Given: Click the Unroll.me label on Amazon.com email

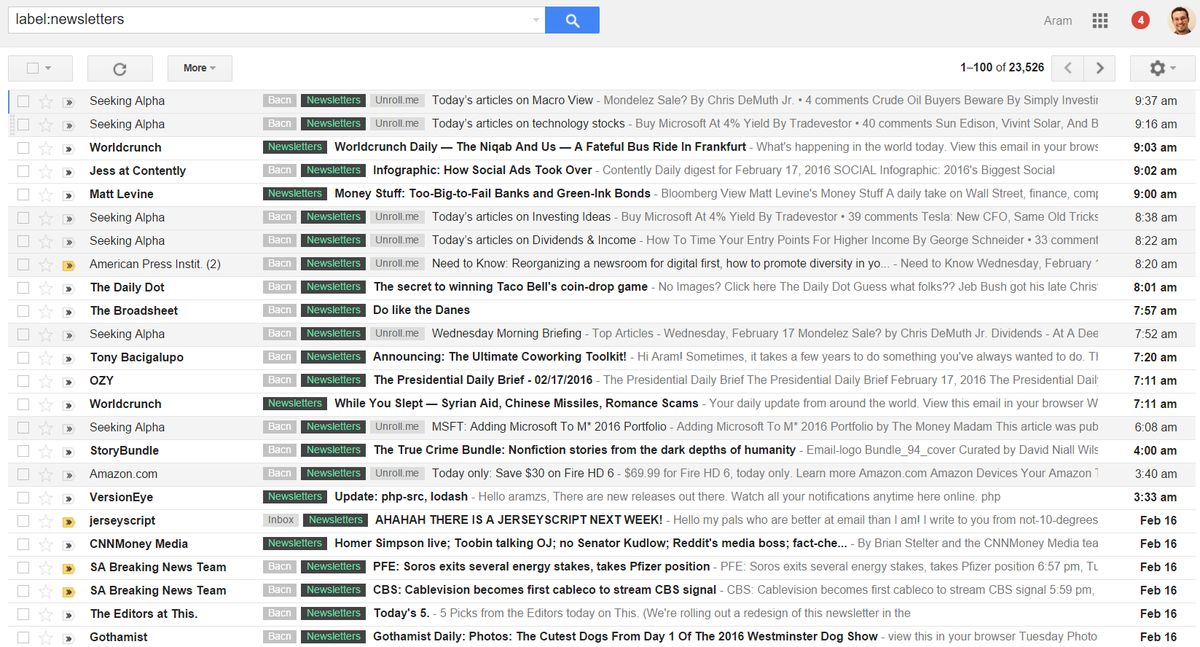Looking at the screenshot, I should click(x=397, y=474).
